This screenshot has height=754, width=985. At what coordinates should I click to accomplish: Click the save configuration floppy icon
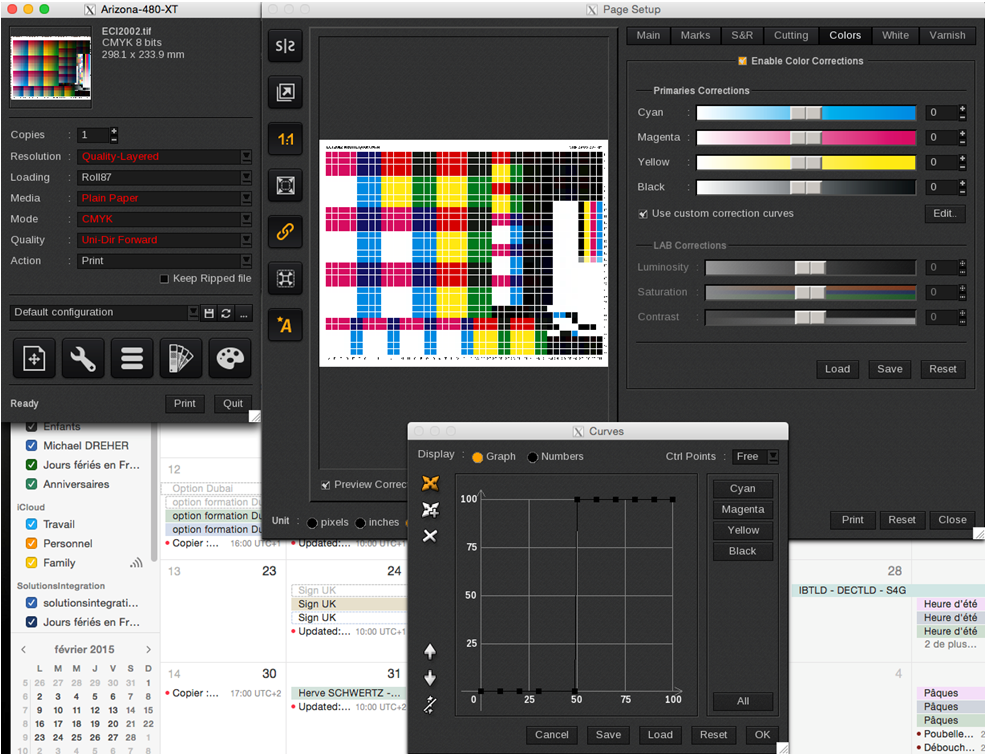209,313
